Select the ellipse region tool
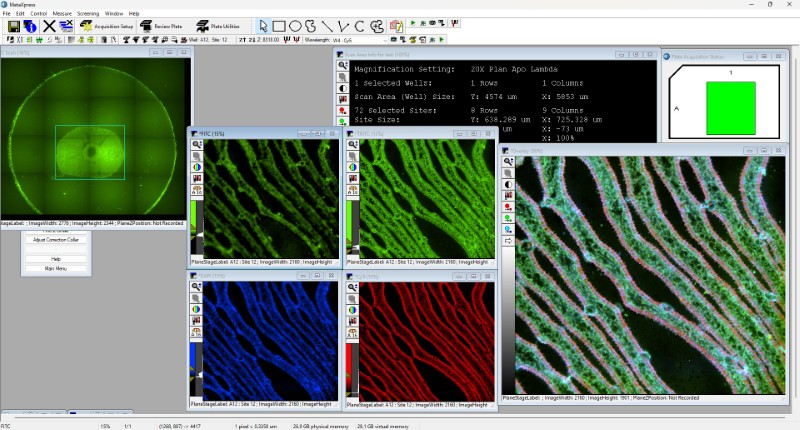 [295, 26]
